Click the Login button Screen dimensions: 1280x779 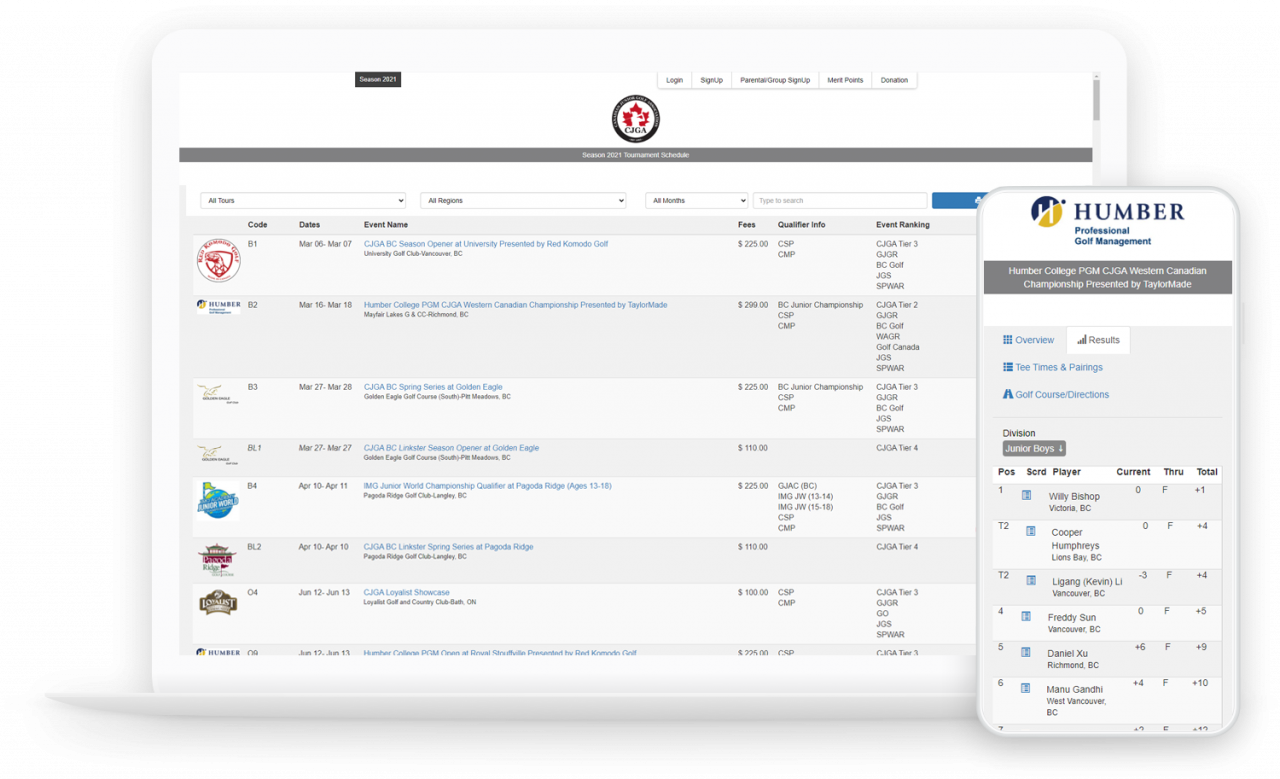tap(674, 80)
